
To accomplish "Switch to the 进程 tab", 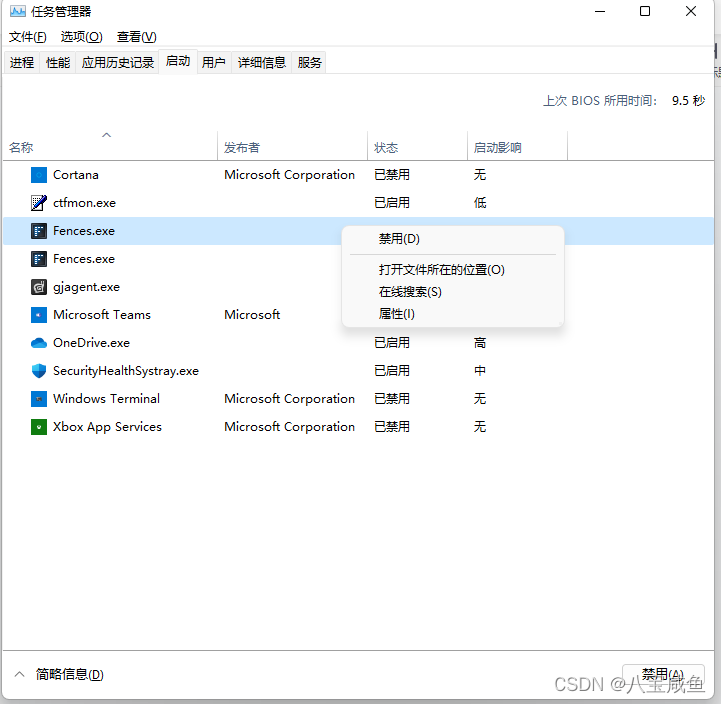I will [22, 63].
